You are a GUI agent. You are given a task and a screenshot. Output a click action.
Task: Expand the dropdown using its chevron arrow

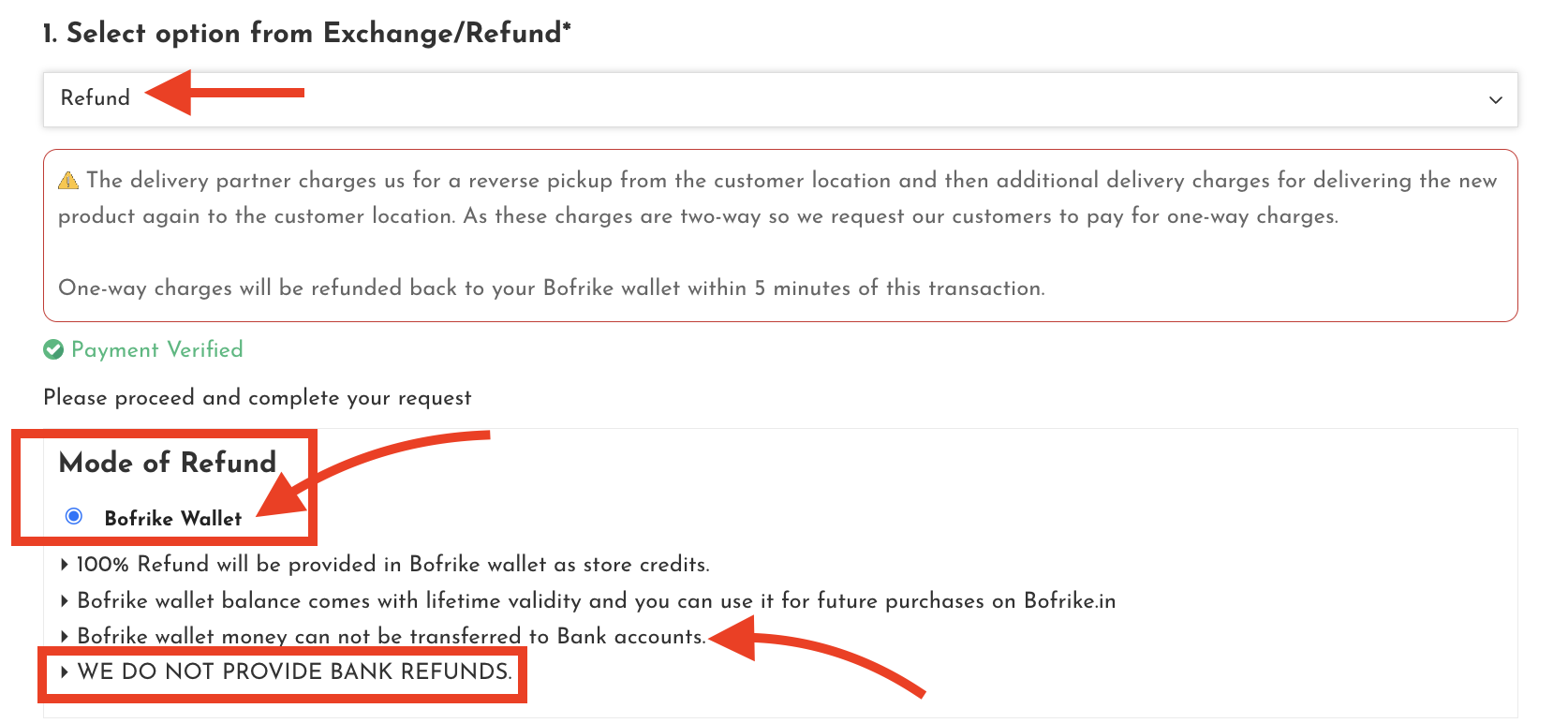click(x=1496, y=100)
